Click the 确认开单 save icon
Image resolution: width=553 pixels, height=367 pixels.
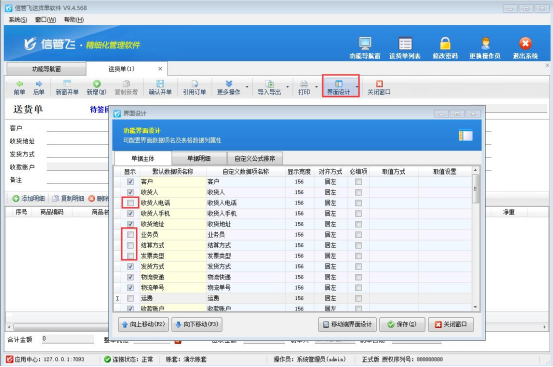(x=160, y=84)
